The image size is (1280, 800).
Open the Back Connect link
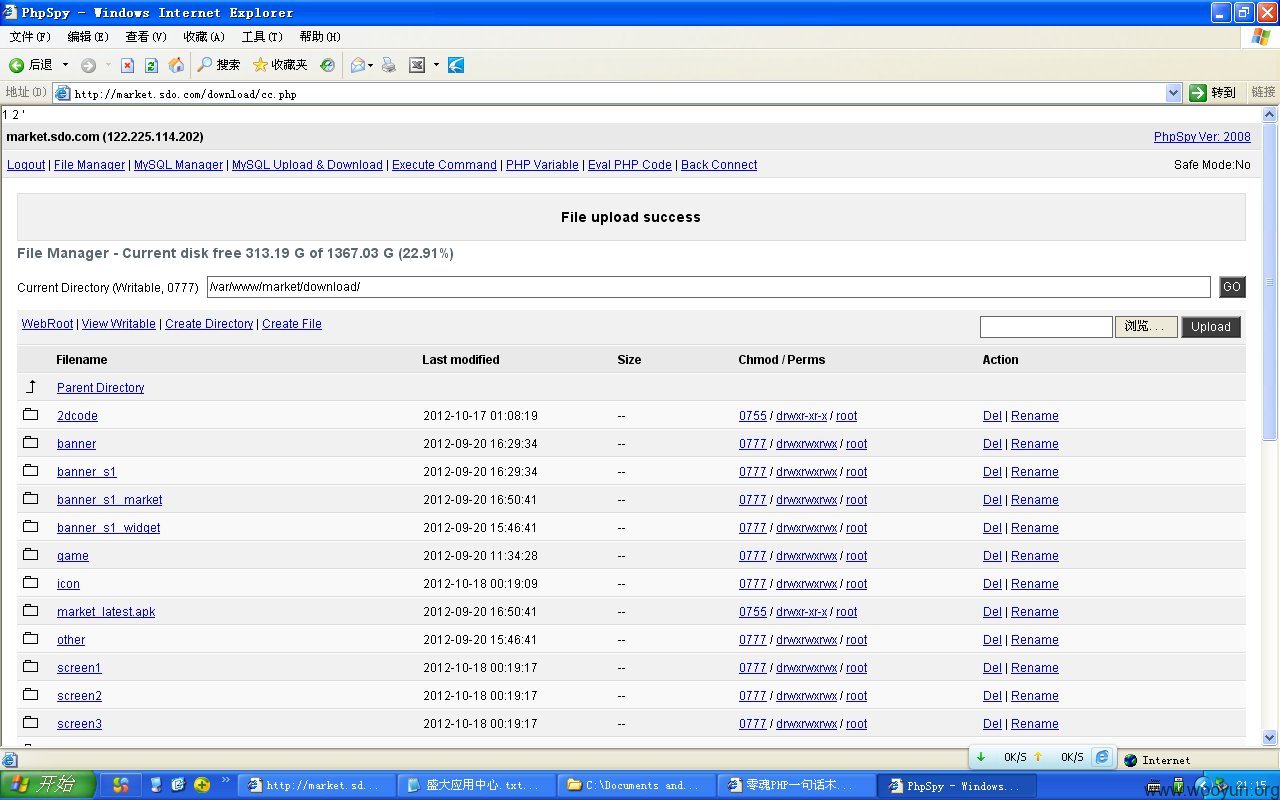click(x=719, y=165)
